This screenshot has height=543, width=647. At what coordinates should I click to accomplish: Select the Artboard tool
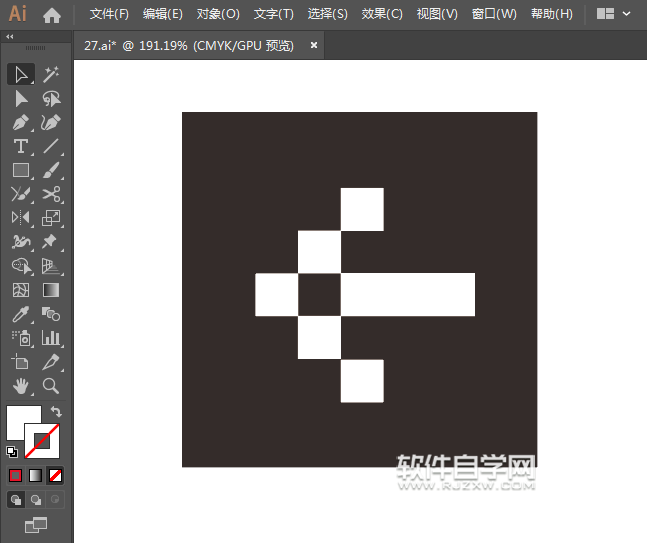pos(21,362)
